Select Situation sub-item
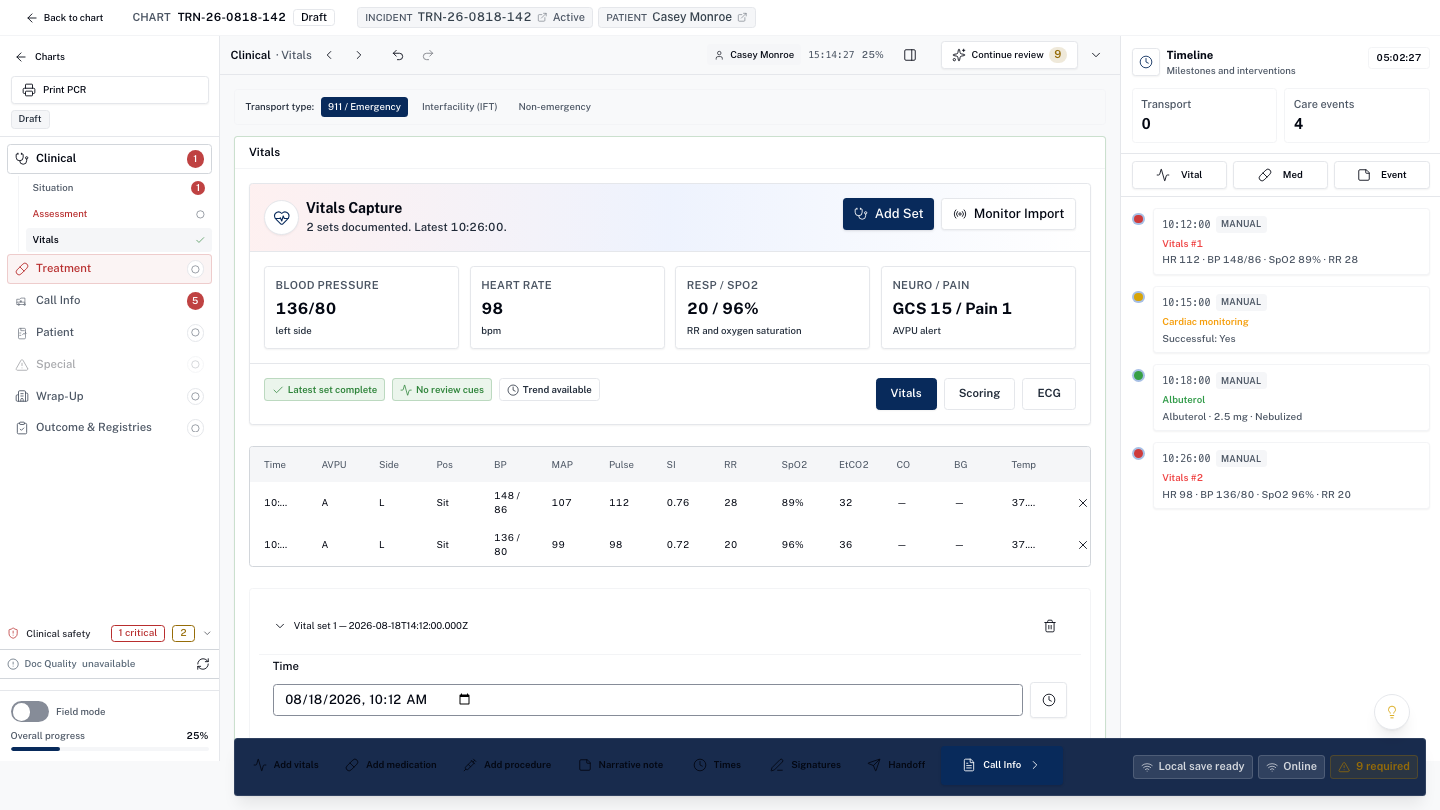This screenshot has height=810, width=1440. pos(118,188)
